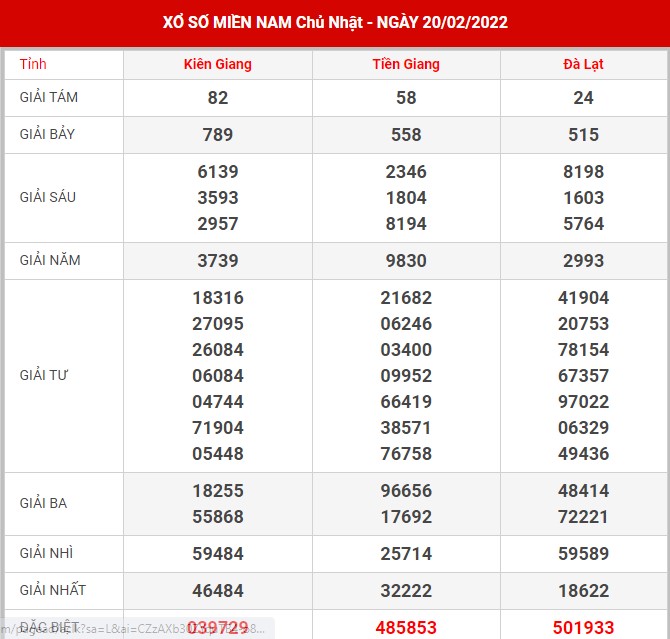Select the GIẢI BA row label
670x639 pixels.
click(x=44, y=503)
